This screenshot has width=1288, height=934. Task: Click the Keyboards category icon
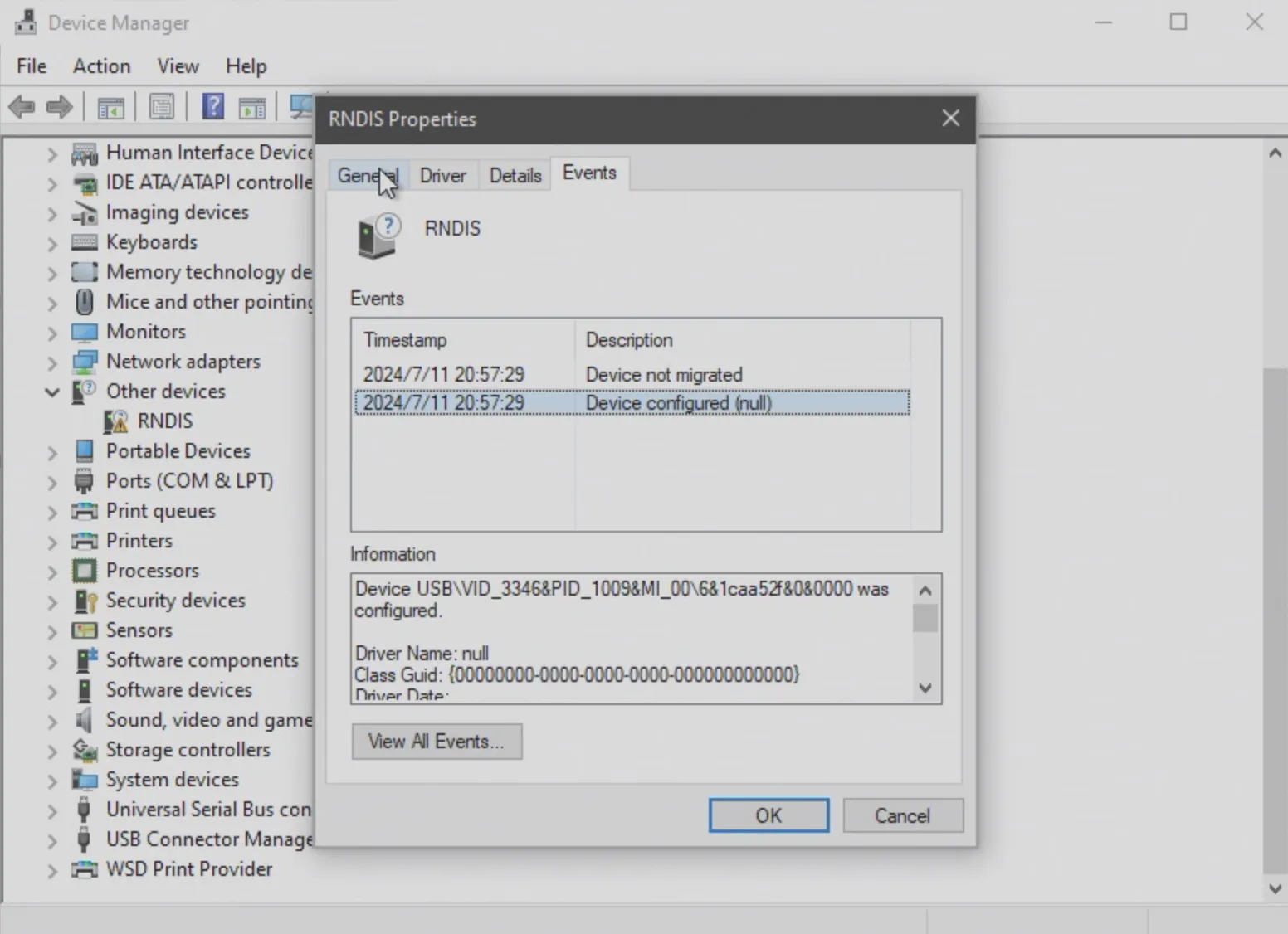(x=84, y=242)
